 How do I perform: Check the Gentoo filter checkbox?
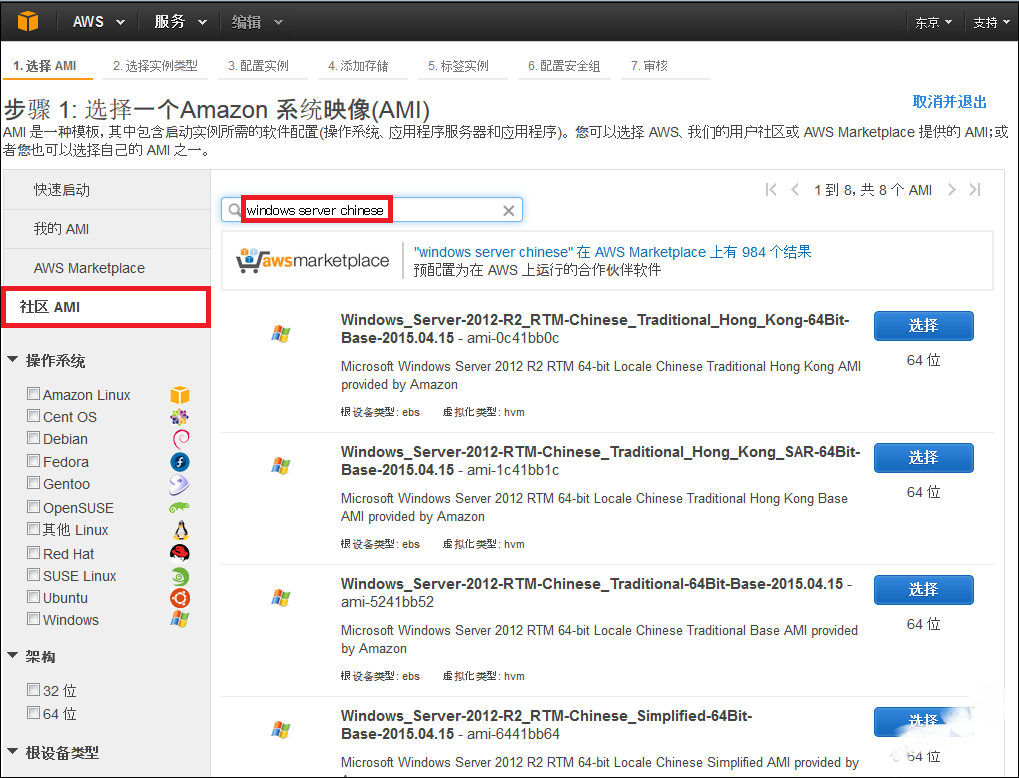33,482
